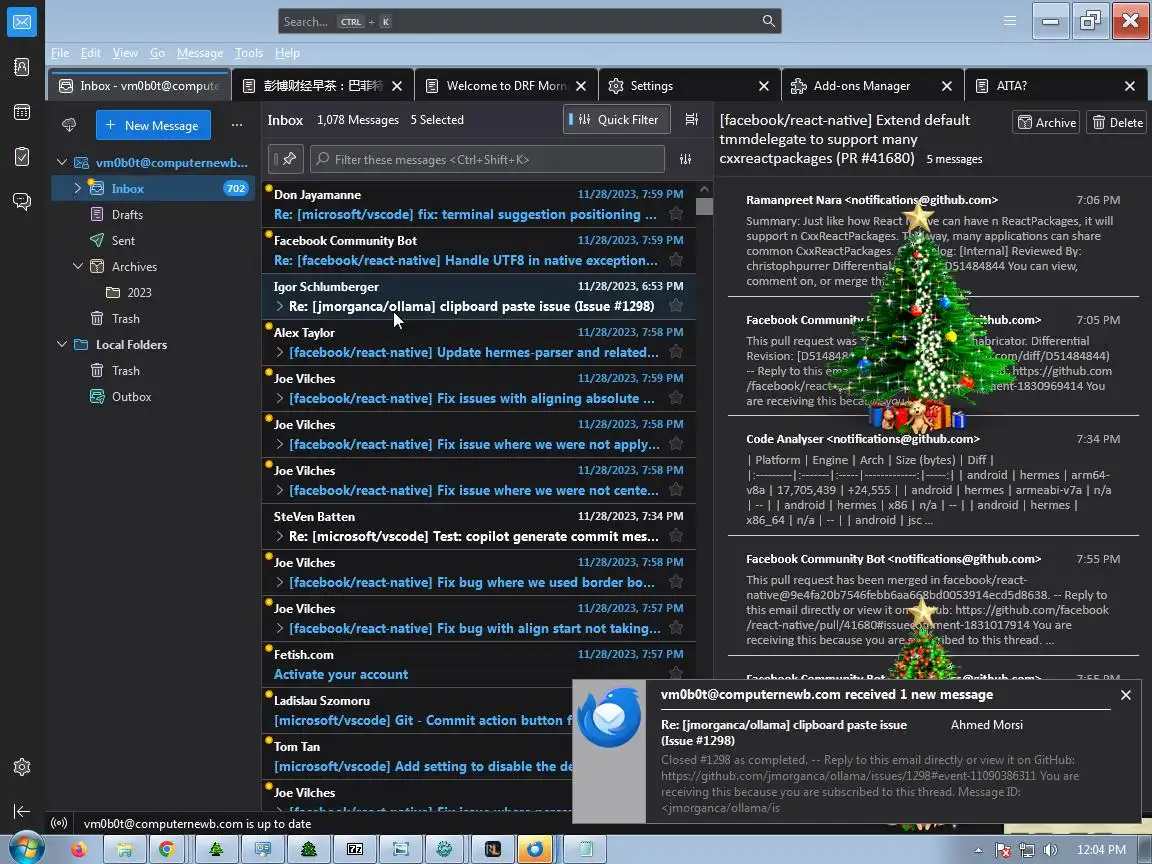Launch Chrome from the taskbar

[x=167, y=849]
